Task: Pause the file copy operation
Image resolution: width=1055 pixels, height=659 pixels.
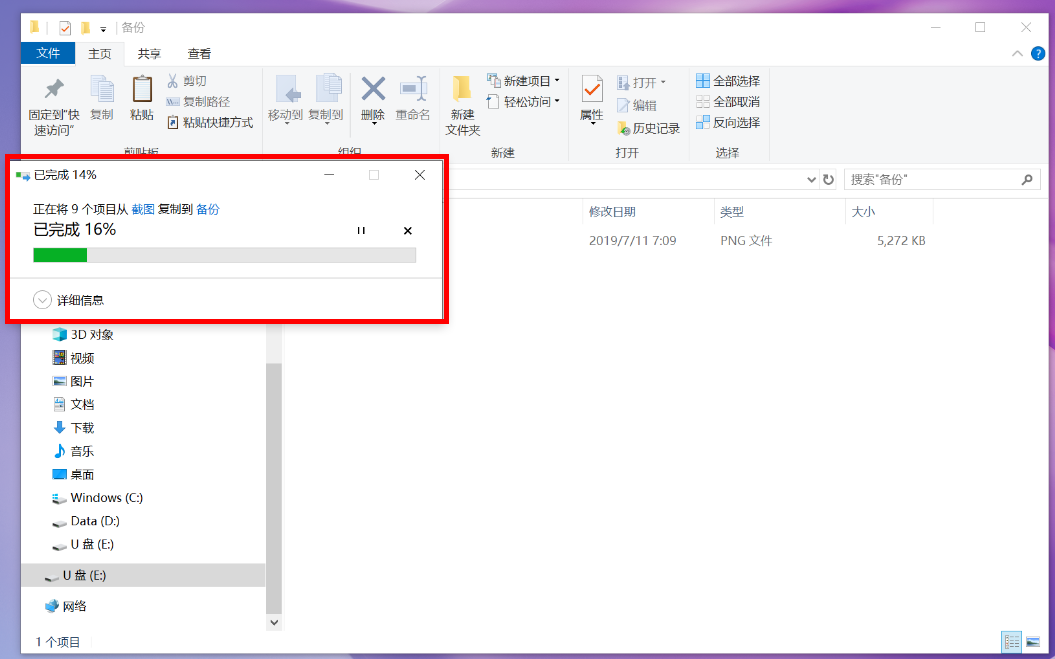Action: [361, 231]
